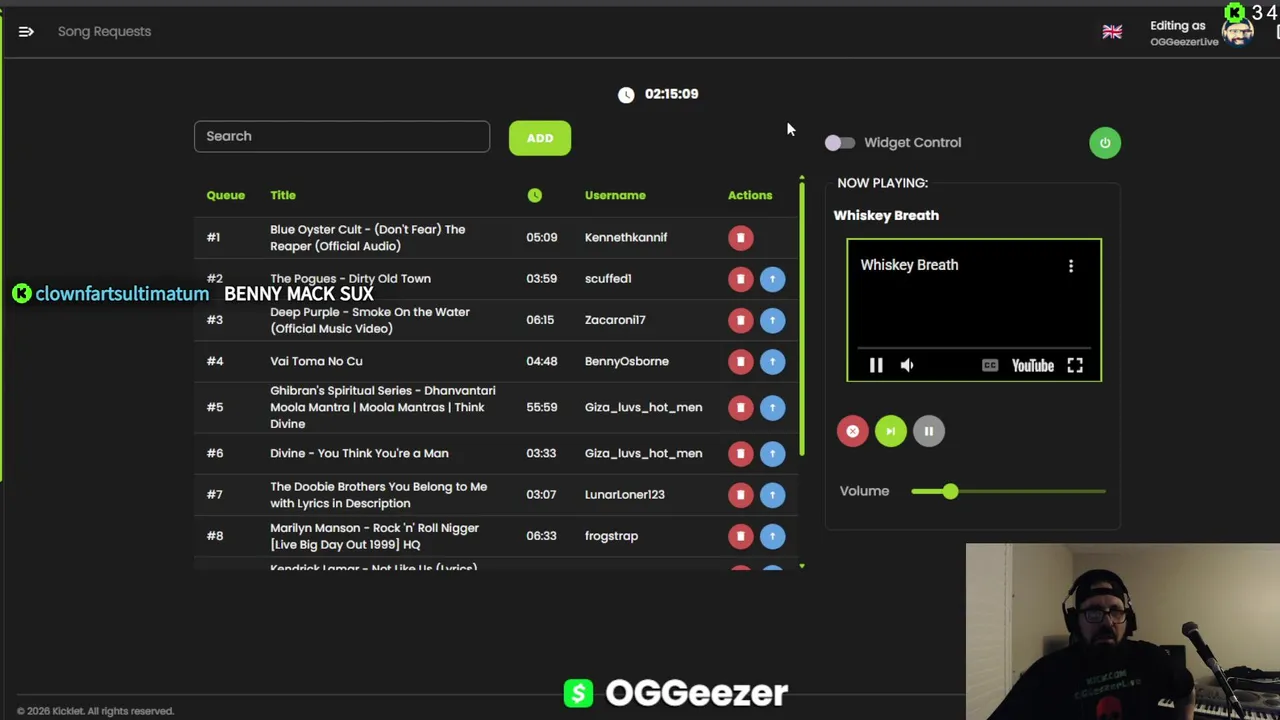Delete the Ghibran's Spiritual Series request
Screen dimensions: 1280x720
click(740, 407)
